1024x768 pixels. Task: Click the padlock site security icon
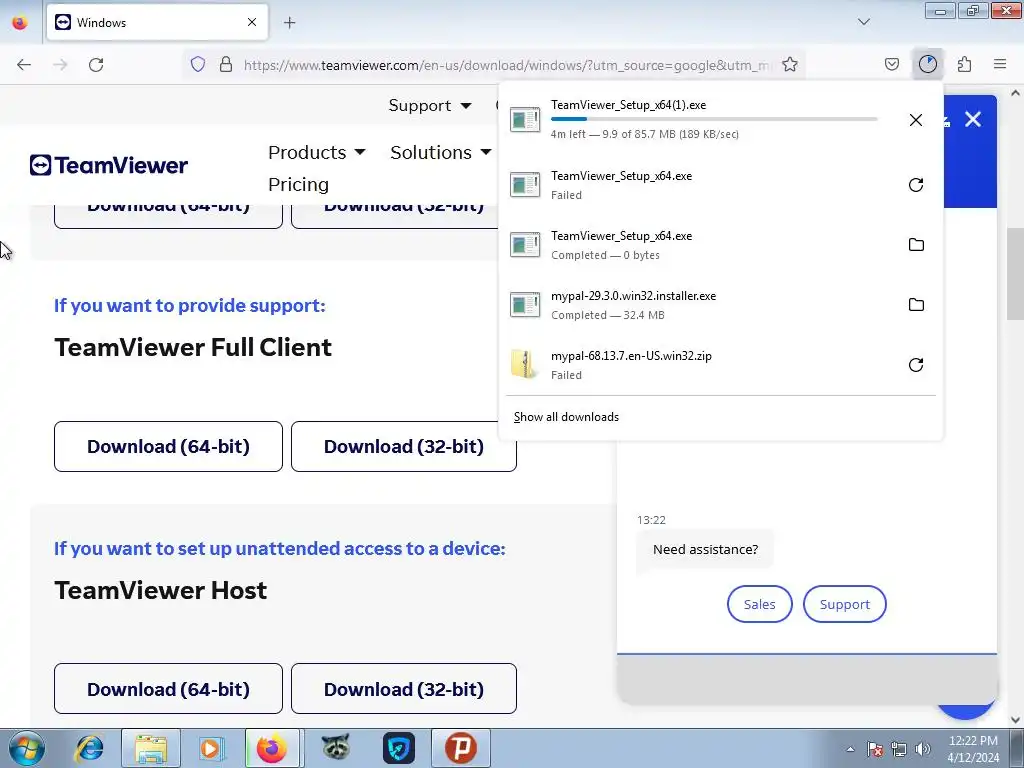tap(226, 64)
